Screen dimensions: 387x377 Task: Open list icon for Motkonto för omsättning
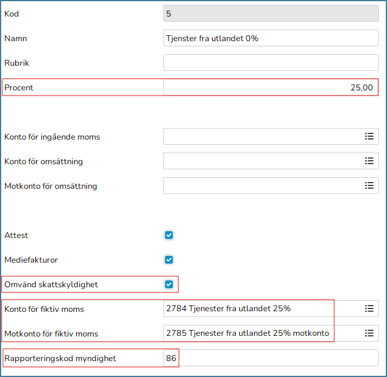pos(369,186)
